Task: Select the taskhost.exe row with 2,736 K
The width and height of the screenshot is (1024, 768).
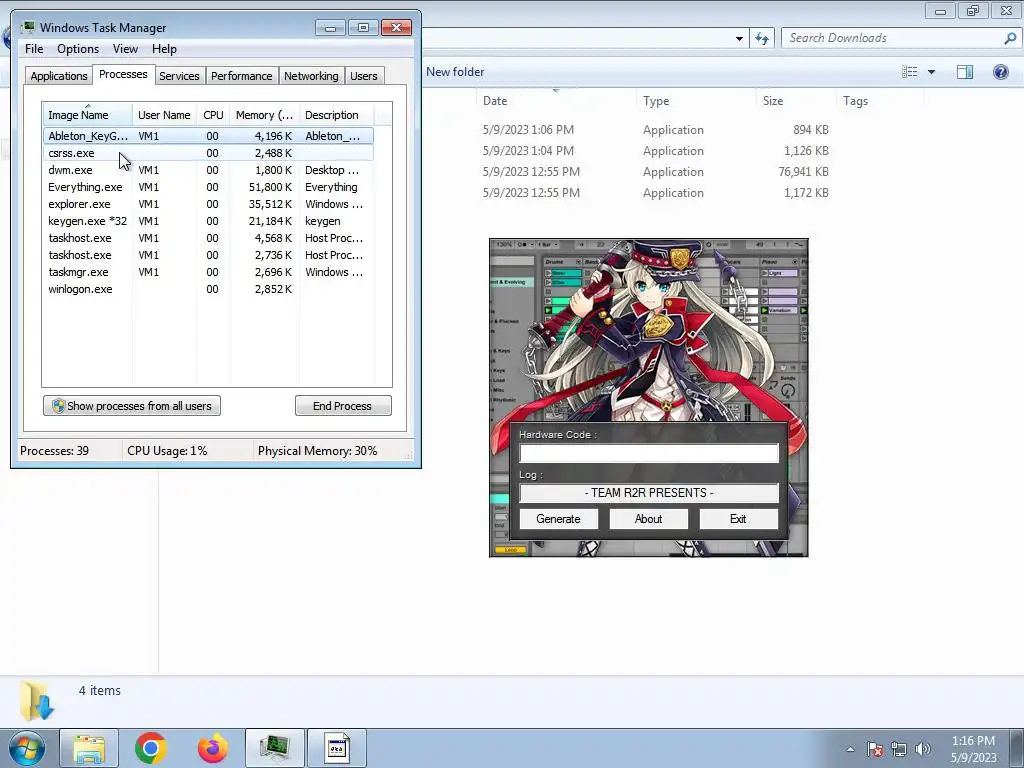Action: pyautogui.click(x=208, y=255)
